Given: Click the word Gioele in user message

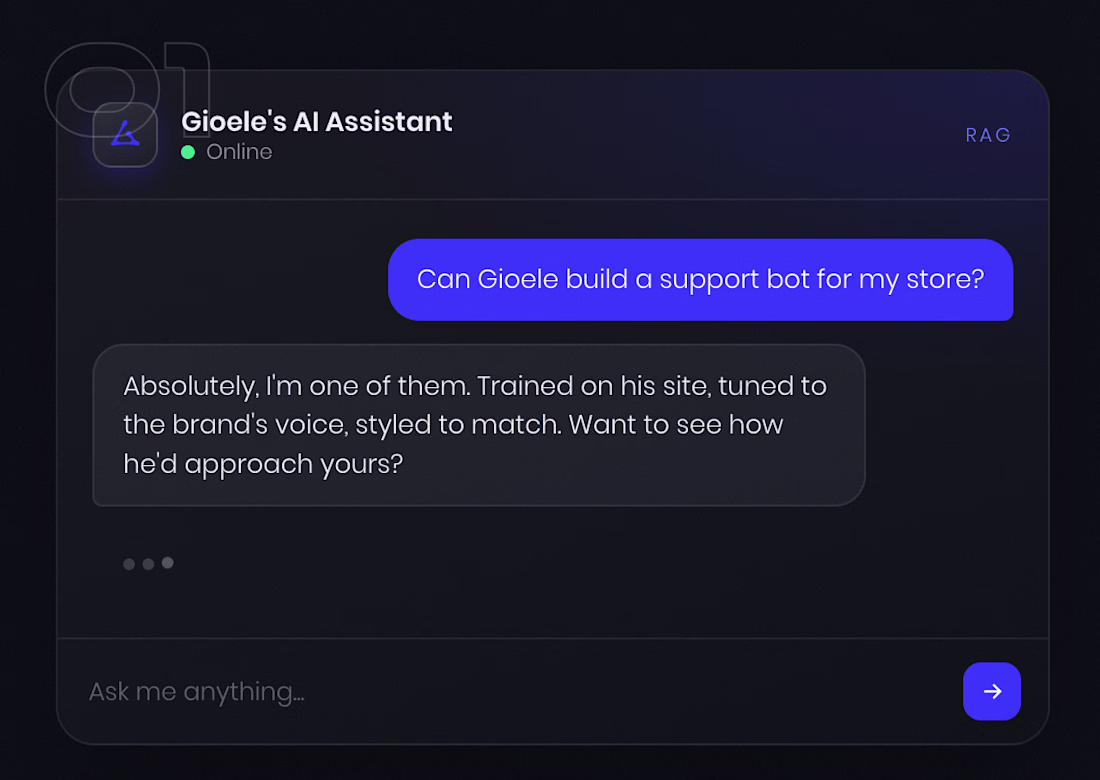Looking at the screenshot, I should point(518,279).
